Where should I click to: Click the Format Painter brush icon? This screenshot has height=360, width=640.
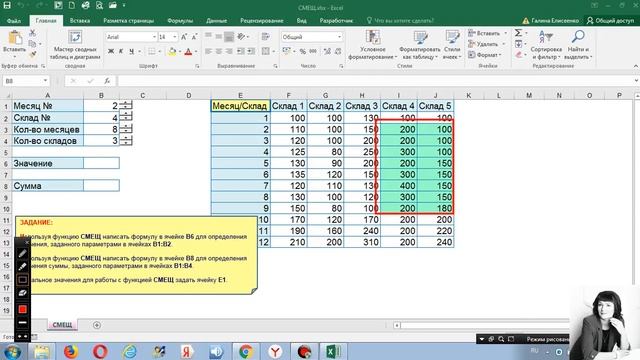pos(33,54)
